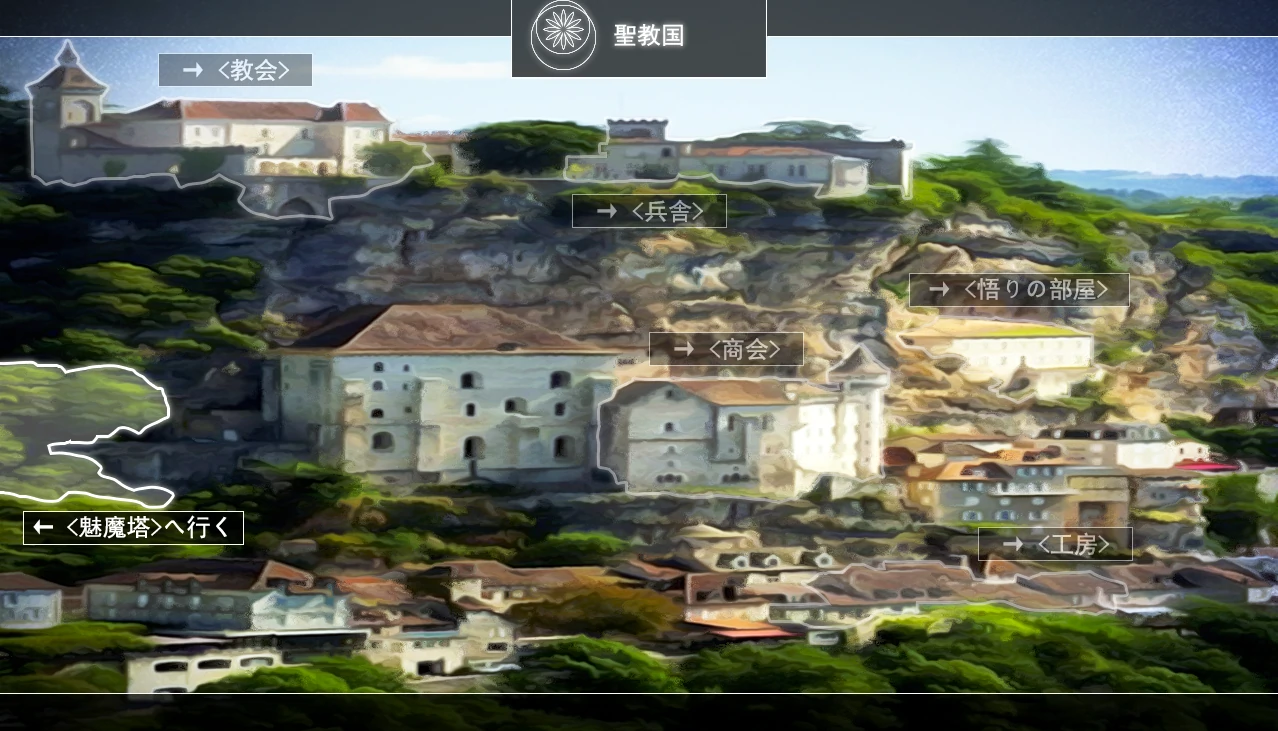Click the 聖教国 title text
The height and width of the screenshot is (731, 1278).
click(x=649, y=36)
